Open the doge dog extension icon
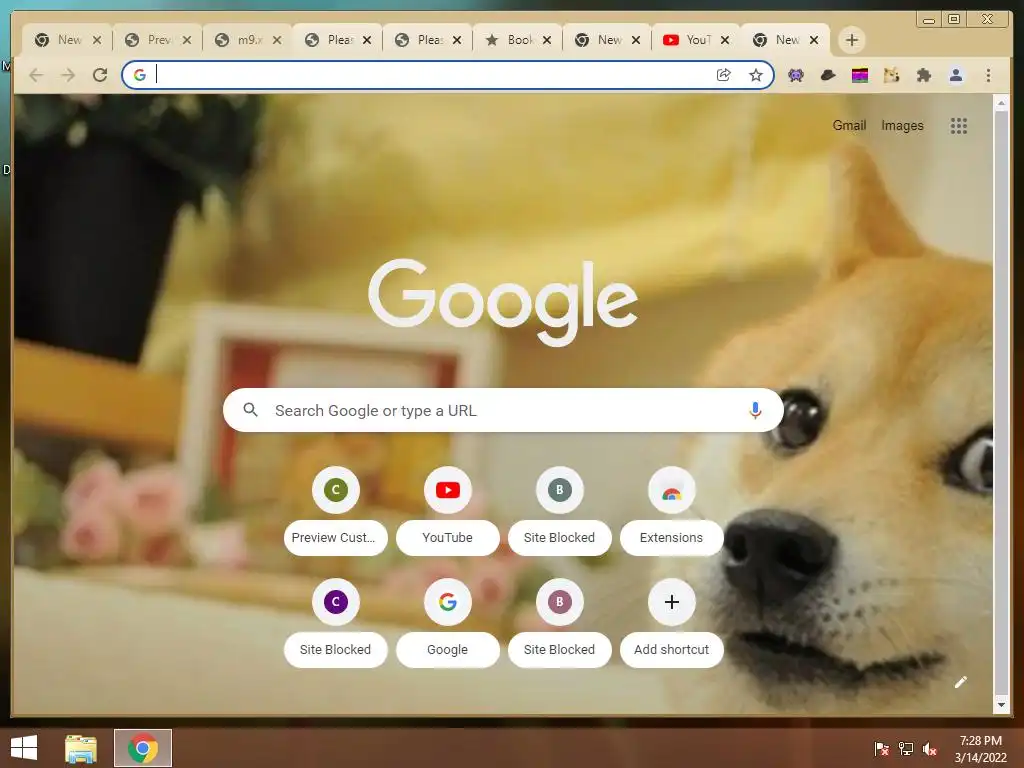Screen dimensions: 1024x768 click(891, 75)
